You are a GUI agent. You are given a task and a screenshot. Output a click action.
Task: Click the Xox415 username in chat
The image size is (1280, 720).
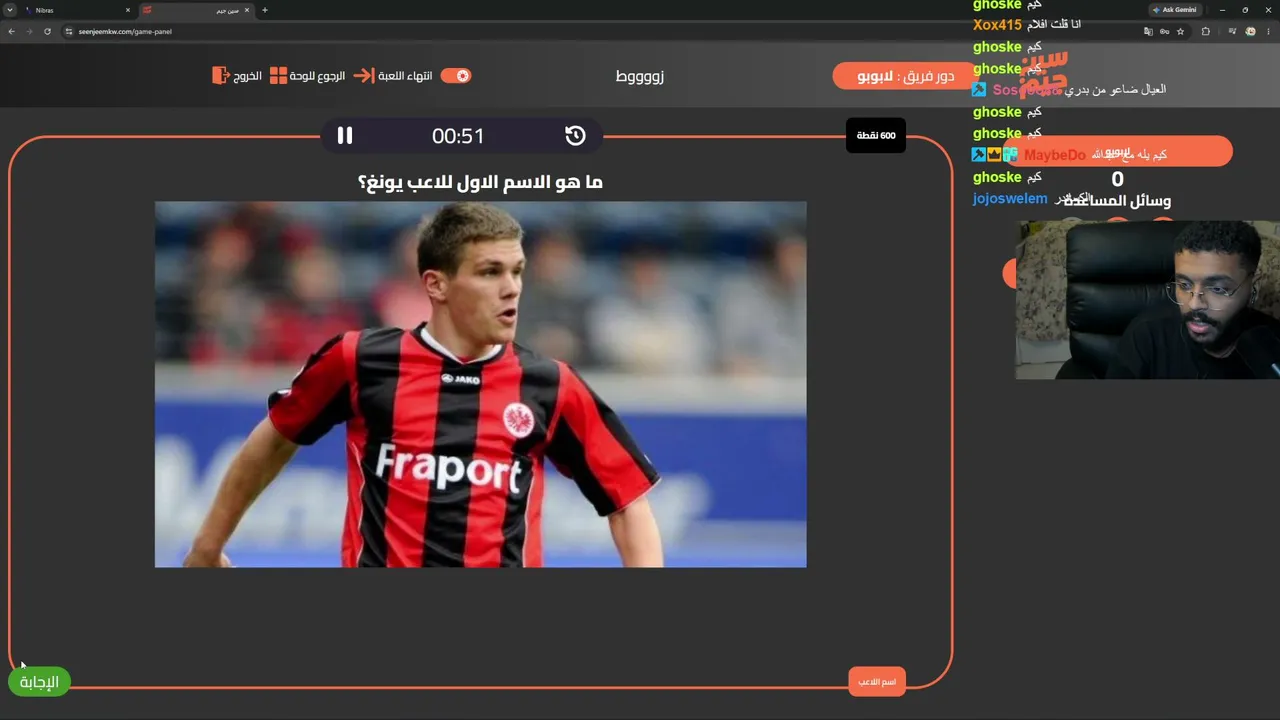pyautogui.click(x=997, y=25)
